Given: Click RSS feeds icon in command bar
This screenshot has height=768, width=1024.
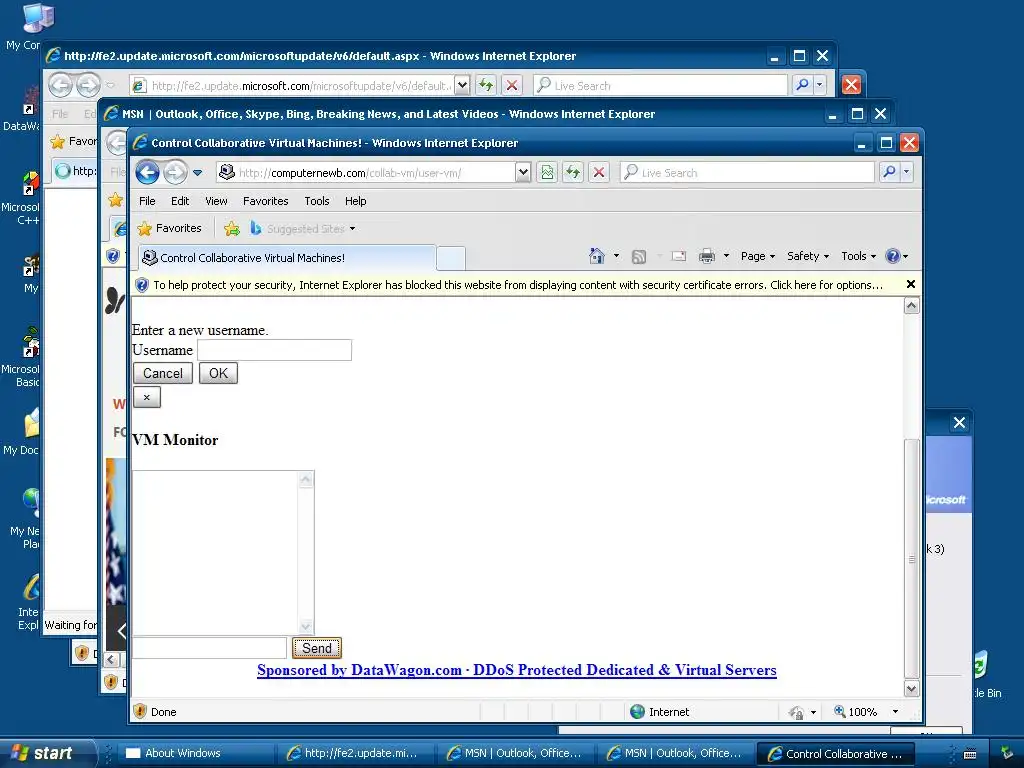Looking at the screenshot, I should point(639,257).
